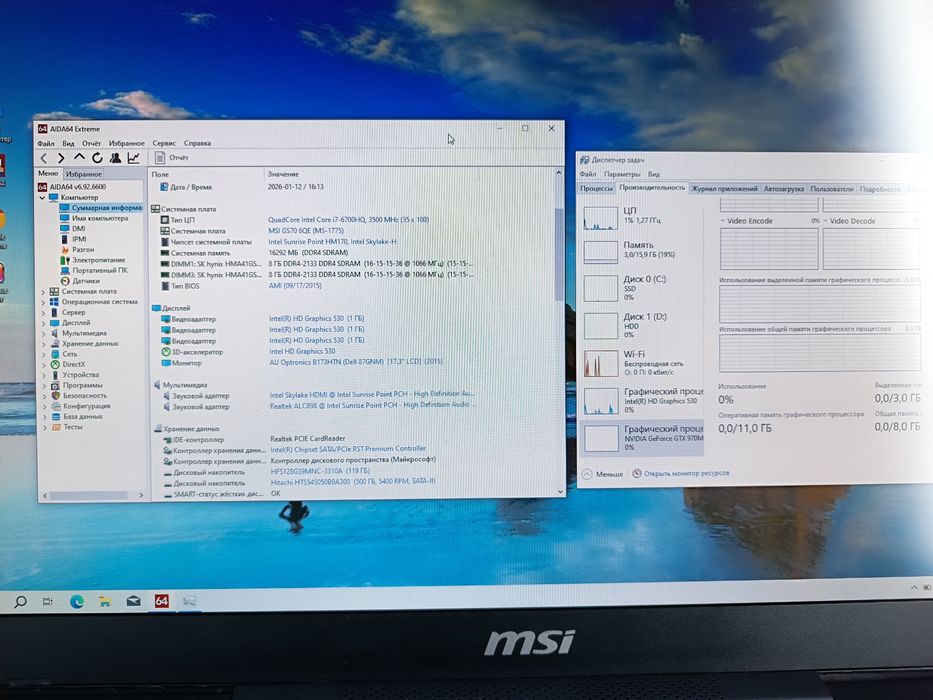Click the Программы icon in the tree
The image size is (933, 700).
point(55,385)
